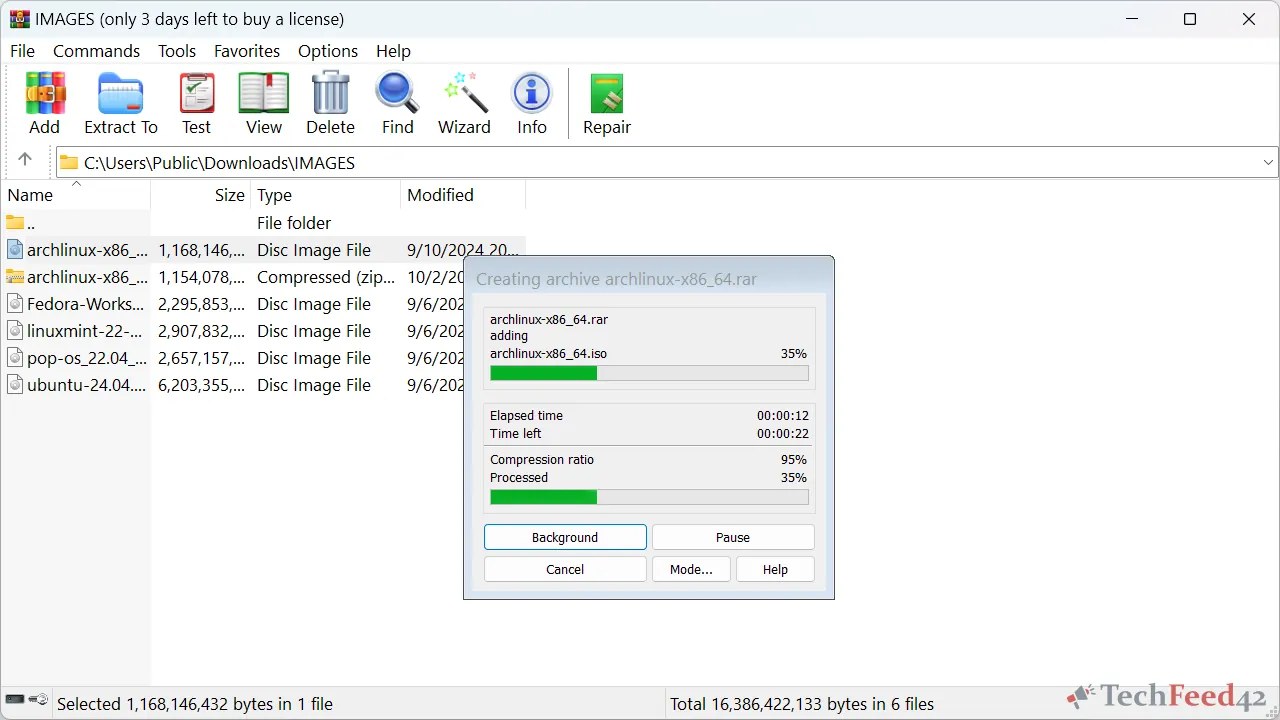Open the Favorites menu
Screen dimensions: 1280x720
pos(247,51)
